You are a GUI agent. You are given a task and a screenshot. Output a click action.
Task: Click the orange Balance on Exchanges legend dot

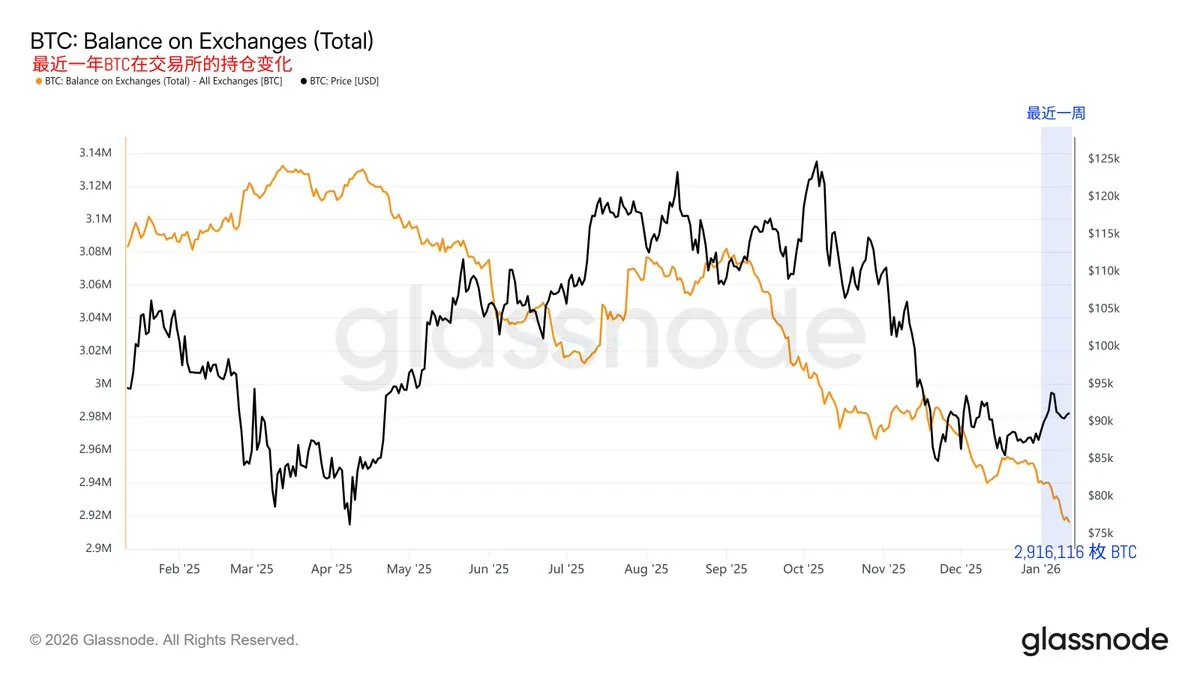[39, 81]
